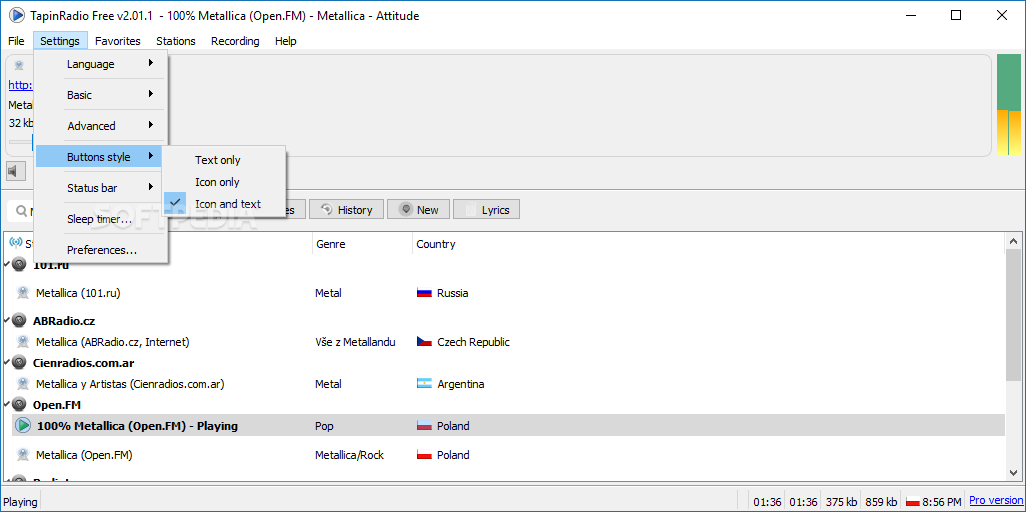Click the 375 kb status bar entry
This screenshot has width=1026, height=512.
pyautogui.click(x=840, y=502)
